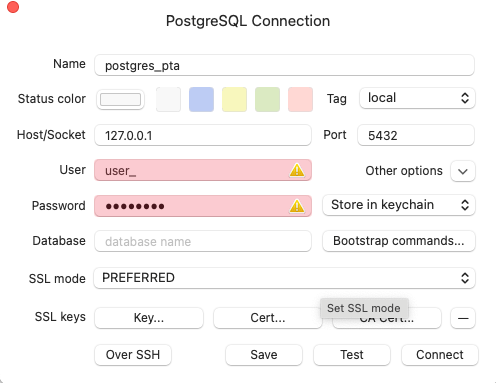Image resolution: width=496 pixels, height=383 pixels.
Task: Open the Tag dropdown showing local
Action: point(417,98)
